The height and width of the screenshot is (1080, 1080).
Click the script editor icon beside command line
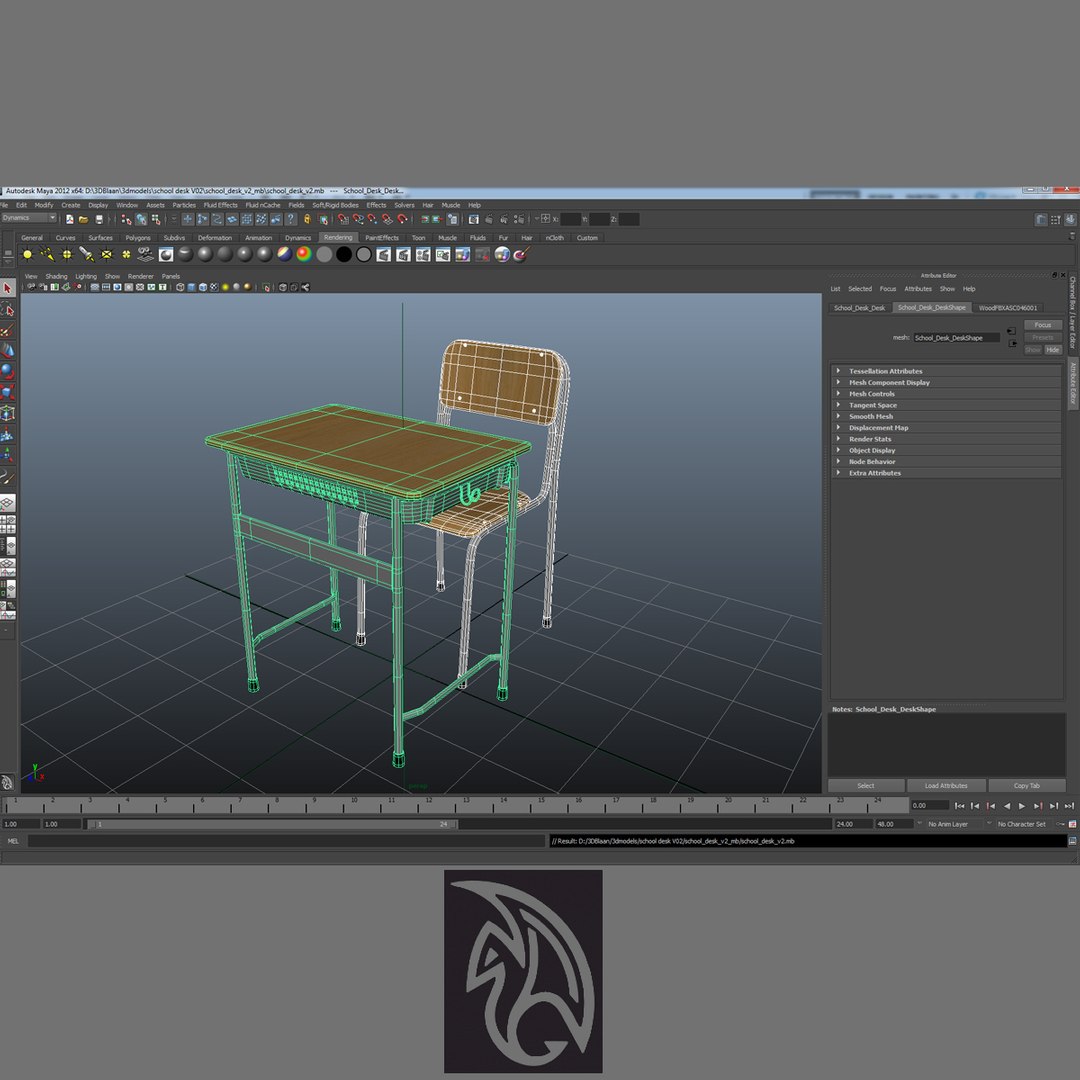click(1072, 841)
